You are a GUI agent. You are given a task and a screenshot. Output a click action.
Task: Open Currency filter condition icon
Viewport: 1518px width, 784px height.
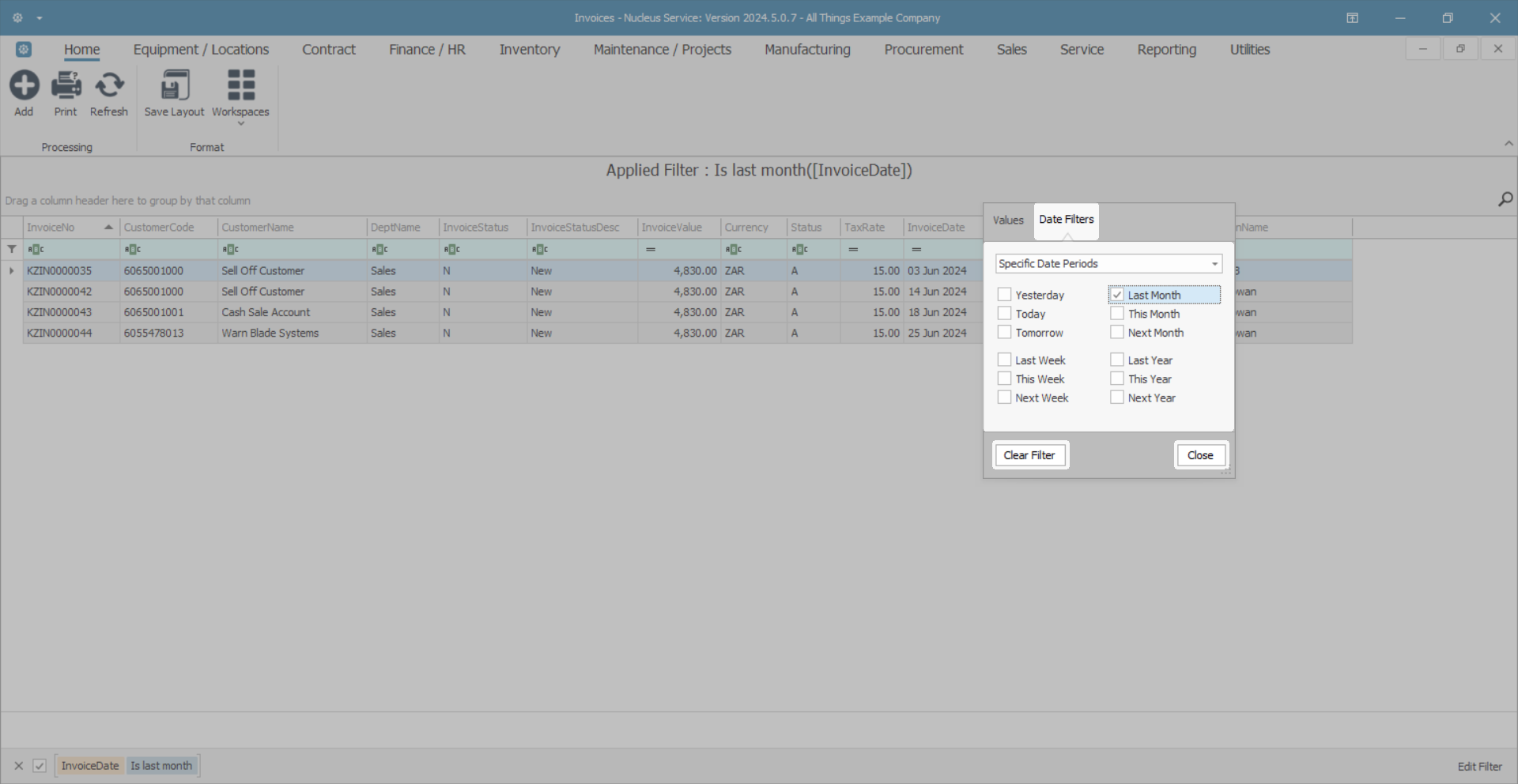[x=734, y=250]
